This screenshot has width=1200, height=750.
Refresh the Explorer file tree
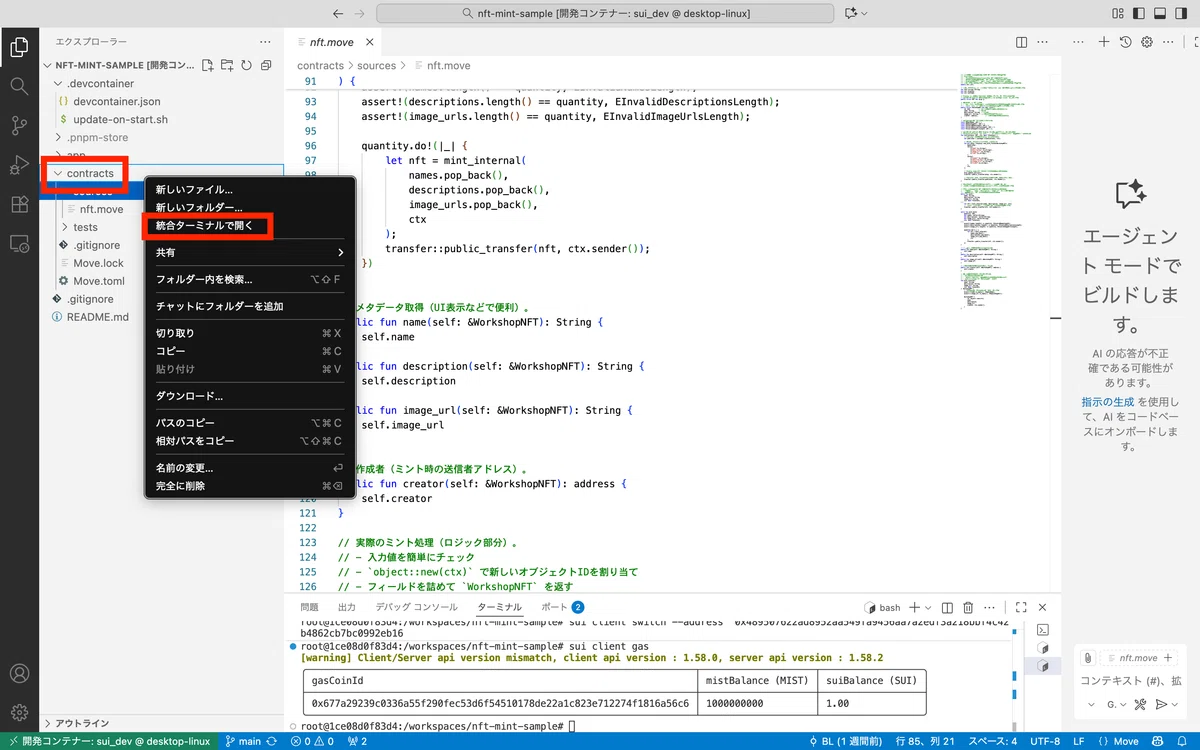[246, 65]
